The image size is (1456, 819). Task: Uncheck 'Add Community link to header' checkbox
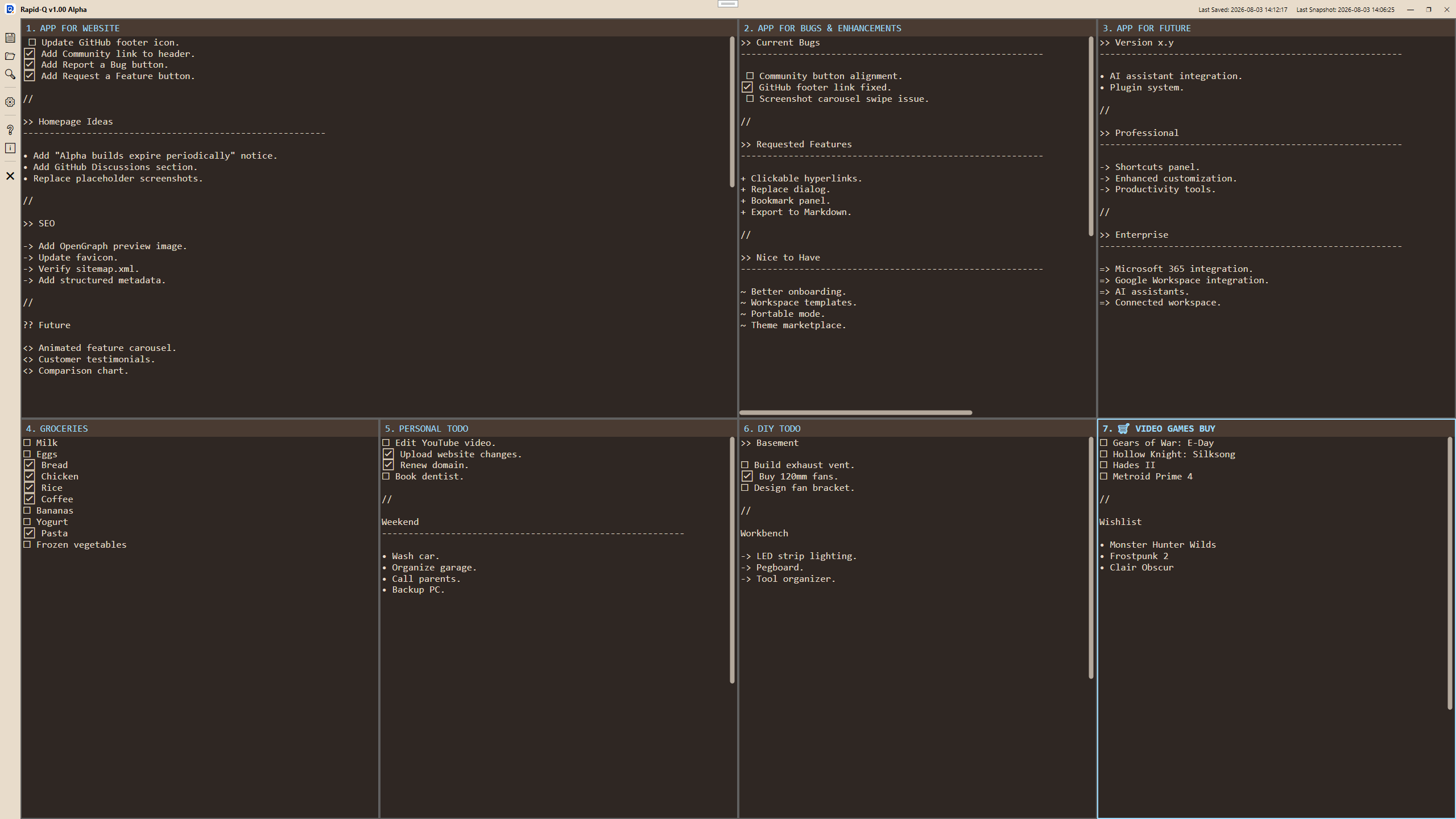point(30,53)
